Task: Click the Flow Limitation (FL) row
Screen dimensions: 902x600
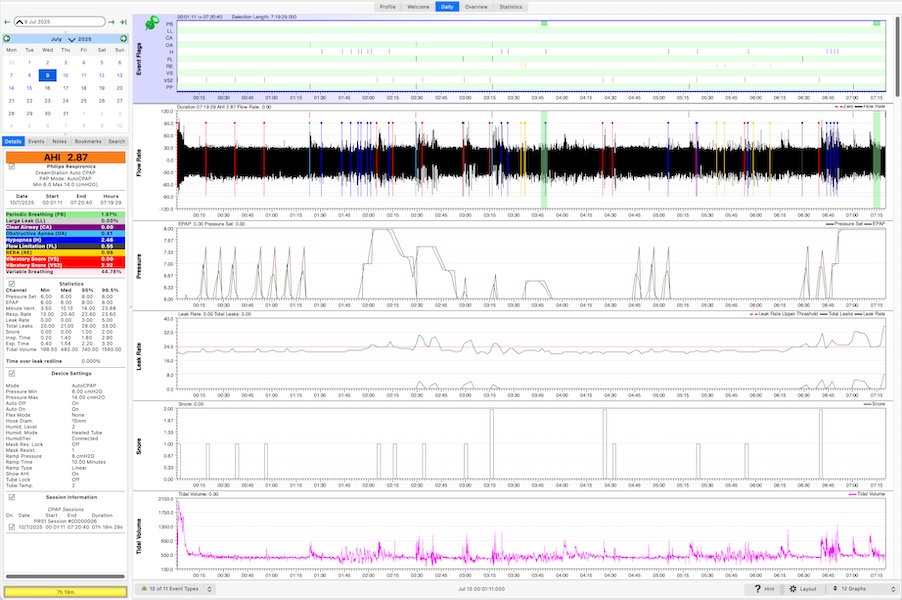Action: point(66,246)
